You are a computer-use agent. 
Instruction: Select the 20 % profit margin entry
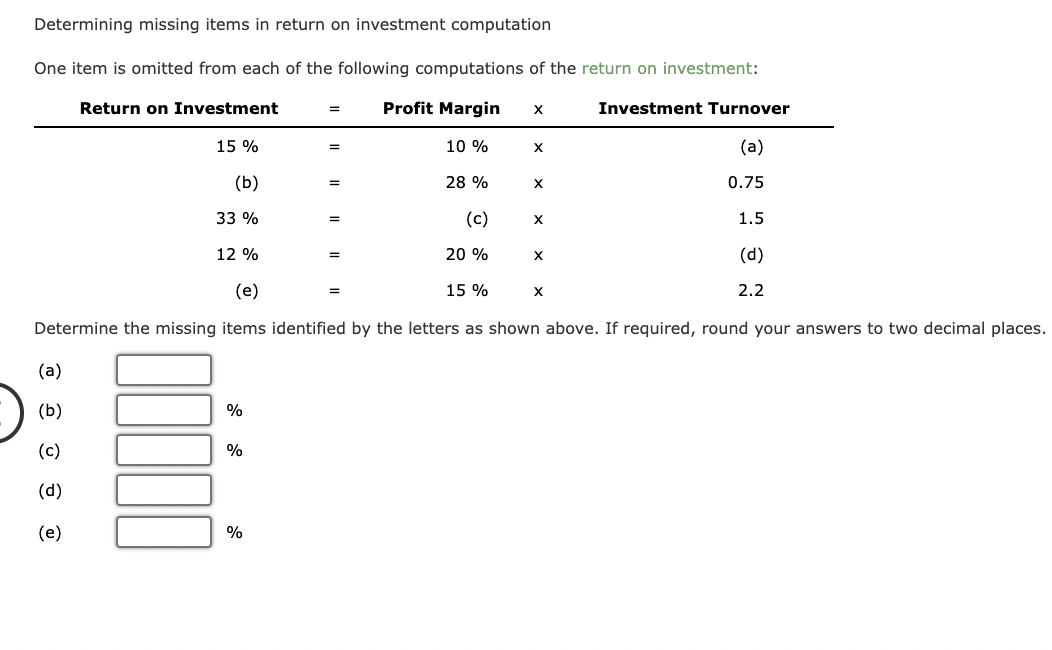pos(468,254)
